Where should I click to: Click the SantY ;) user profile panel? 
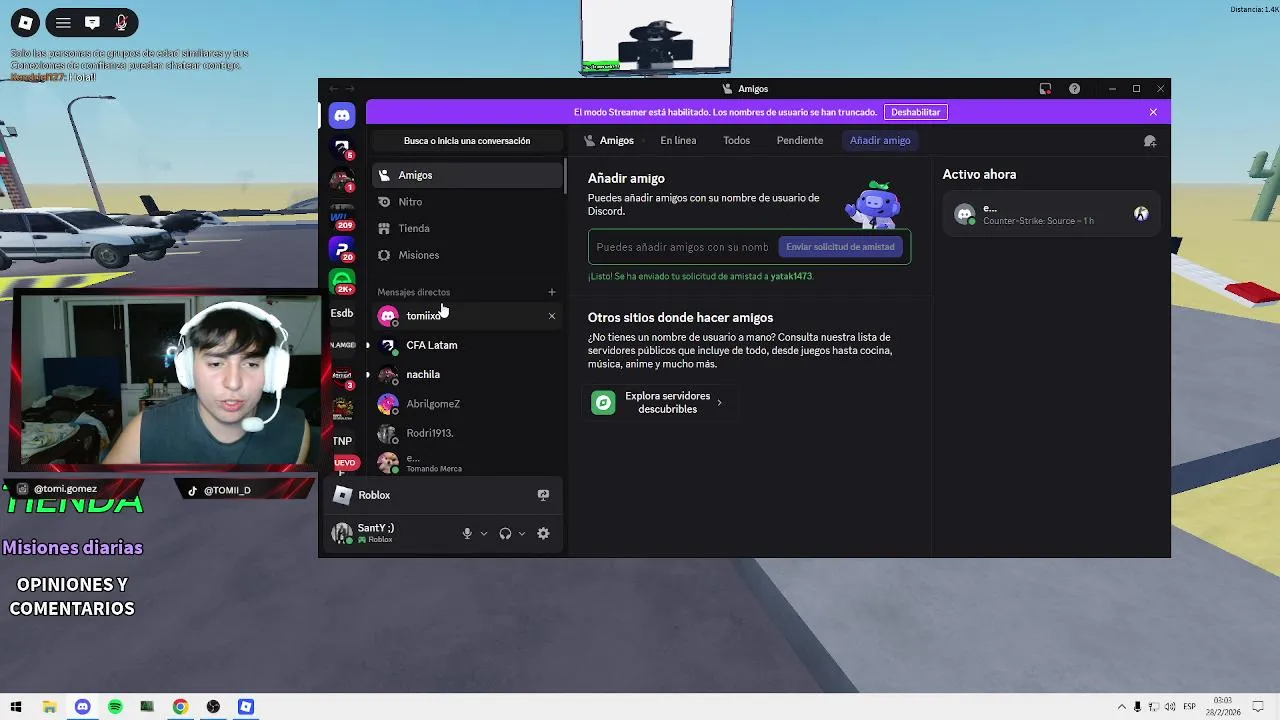pyautogui.click(x=392, y=533)
